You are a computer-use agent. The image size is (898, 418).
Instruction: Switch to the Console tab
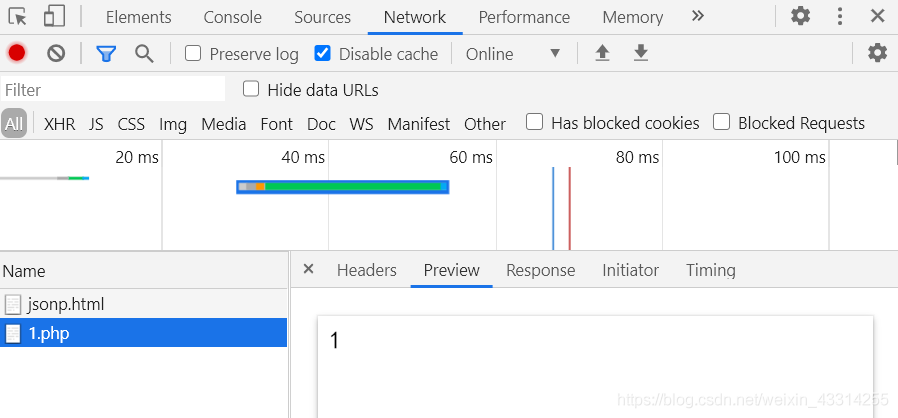click(x=232, y=17)
